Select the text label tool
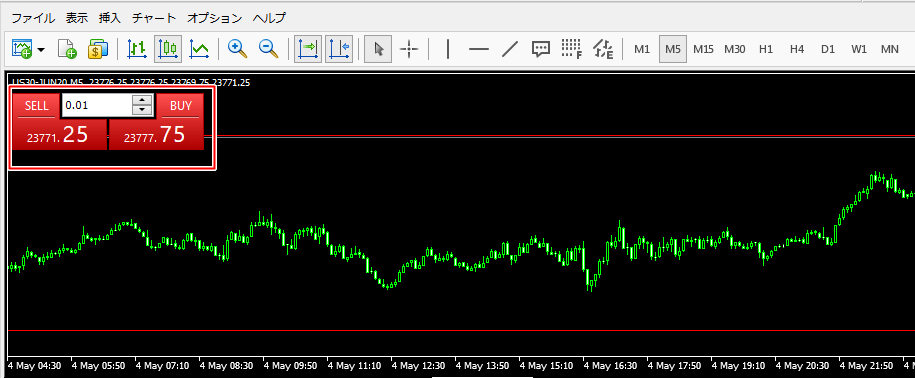This screenshot has width=915, height=378. pos(541,49)
